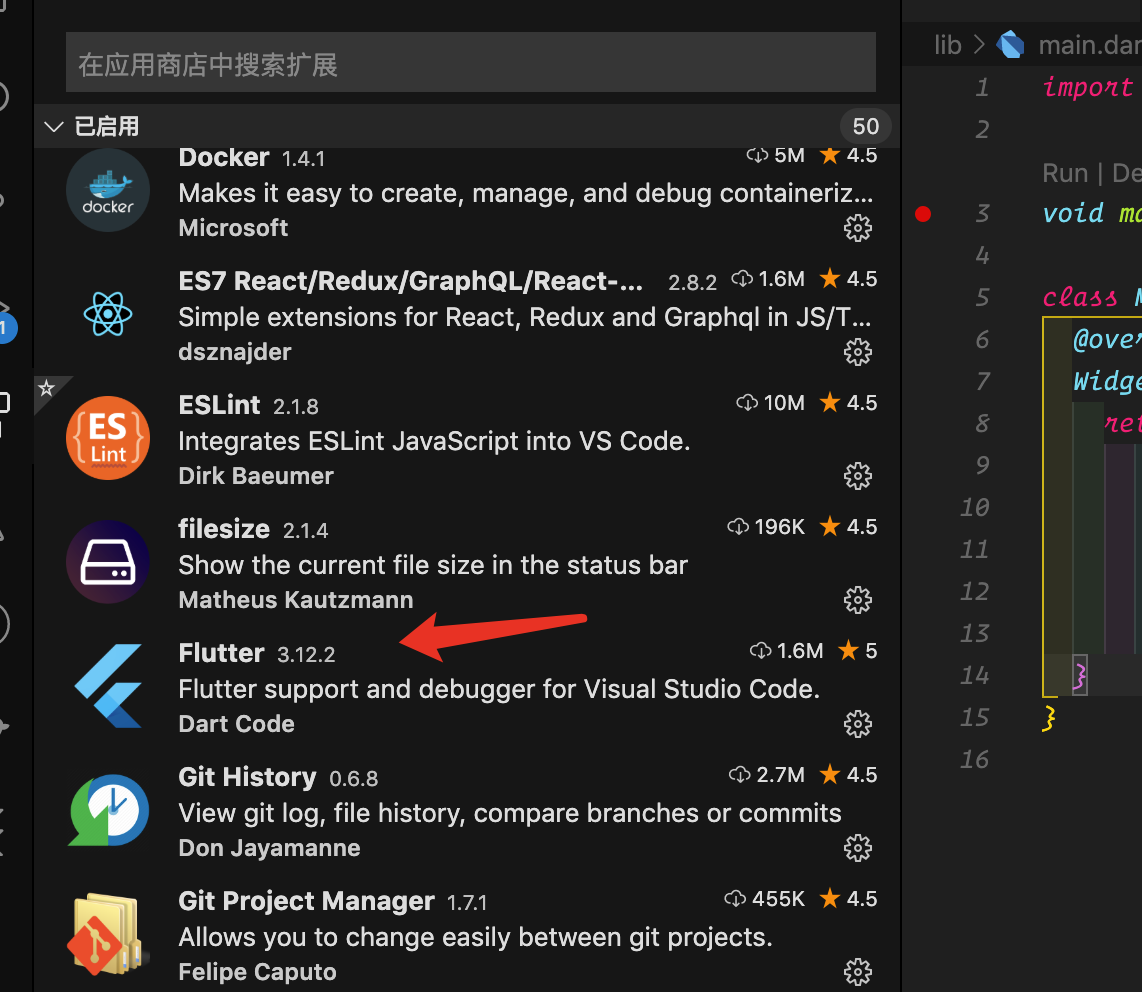Click the ESLint version 2.1.8 label
This screenshot has width=1142, height=992.
point(296,406)
